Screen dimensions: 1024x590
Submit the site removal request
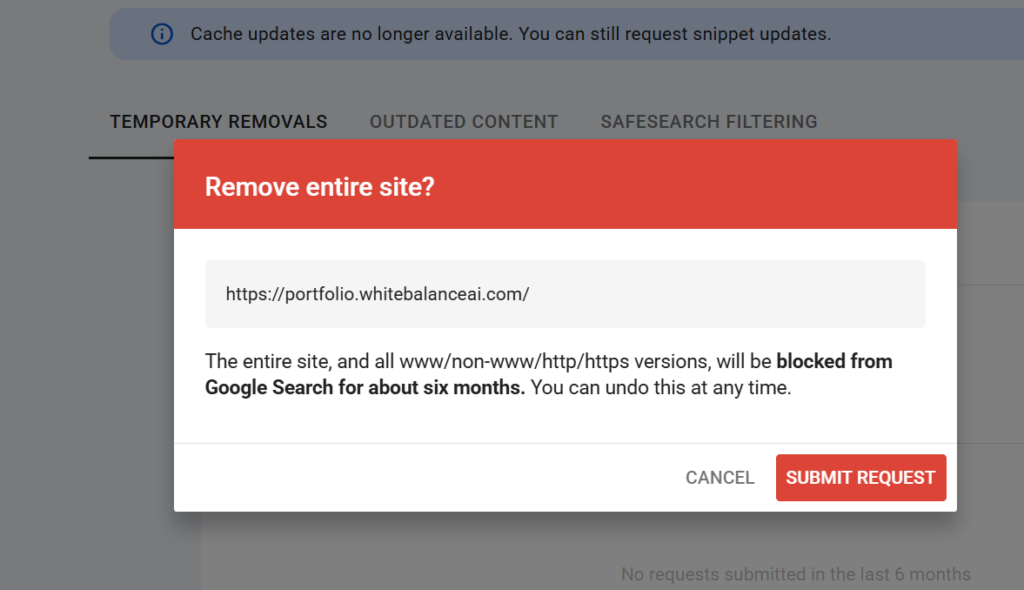(x=861, y=478)
